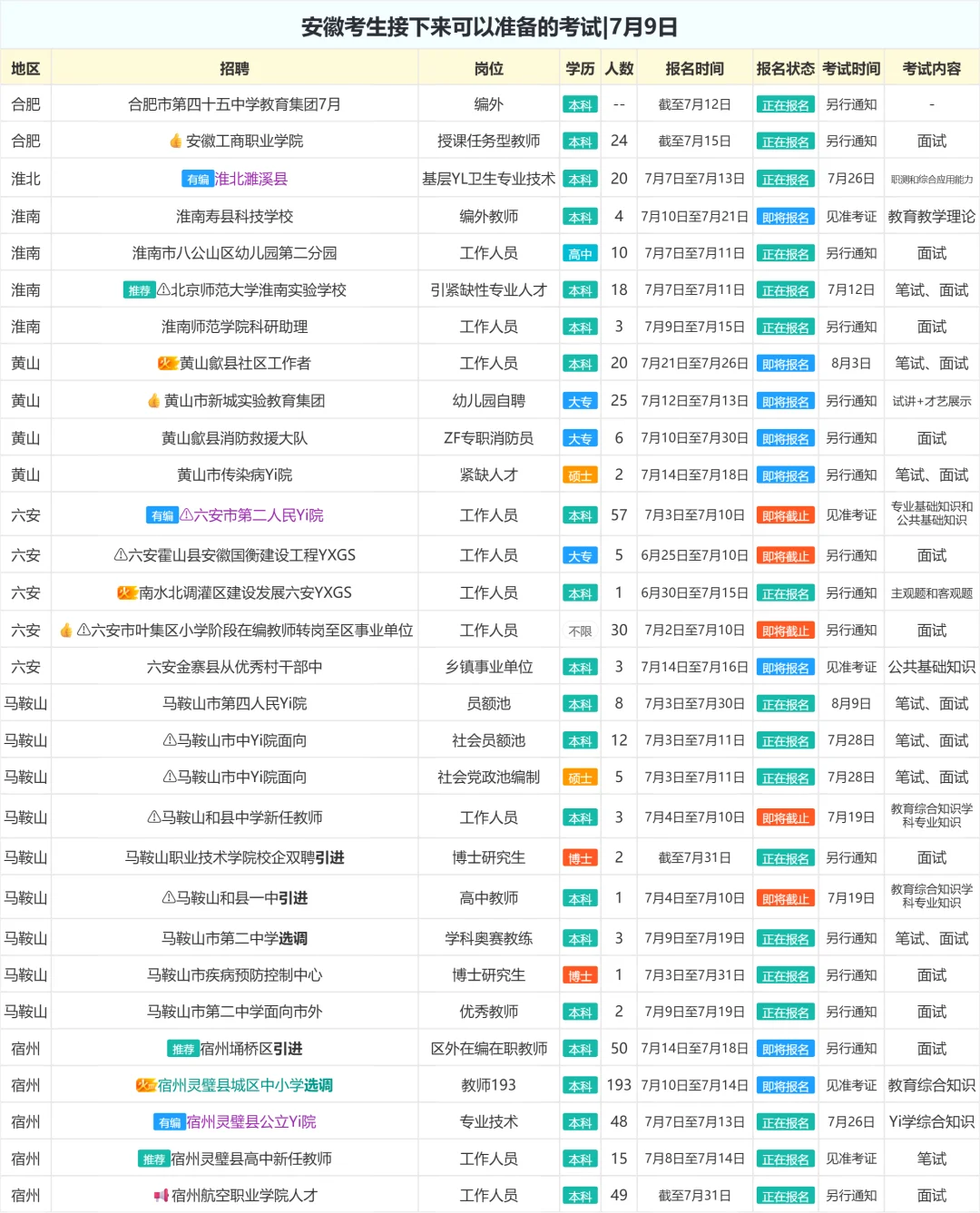Click the 有编 tag before 淮北濉溪县
Screen dimensions: 980x1213
(x=197, y=180)
